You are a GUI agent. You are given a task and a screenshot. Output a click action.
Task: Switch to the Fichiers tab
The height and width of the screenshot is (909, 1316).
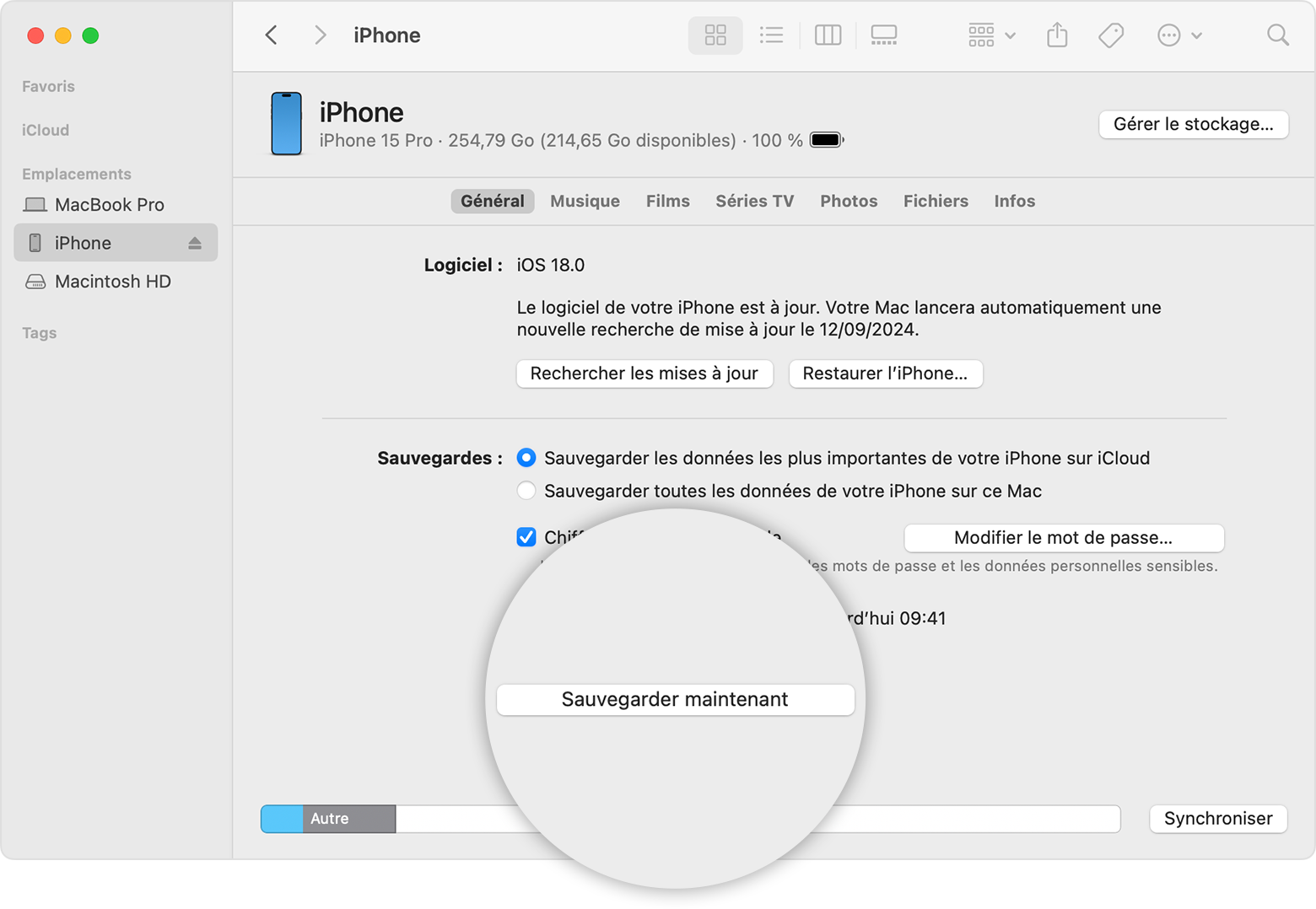click(936, 201)
